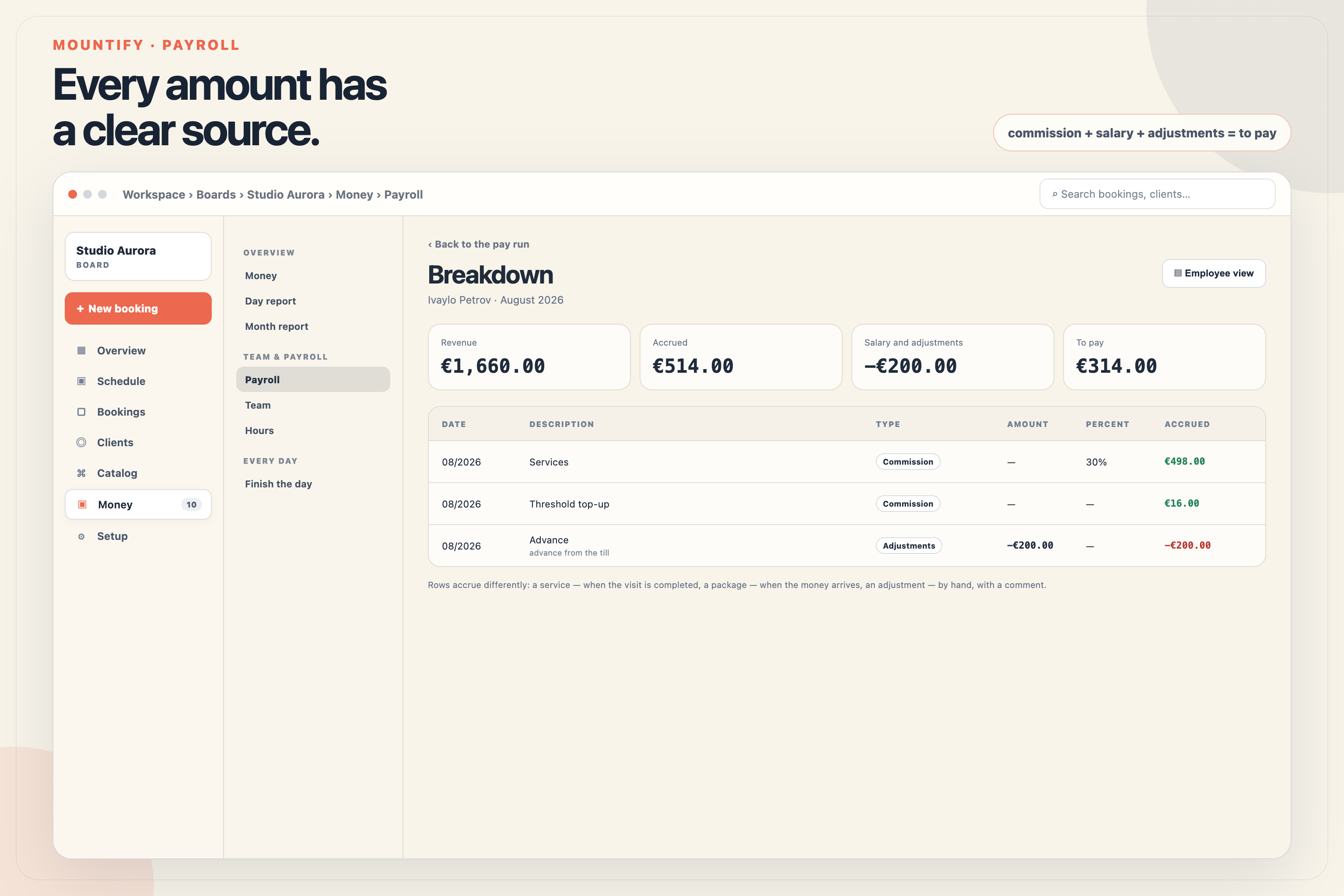1344x896 pixels.
Task: Click the PERCENT column header
Action: click(x=1107, y=424)
